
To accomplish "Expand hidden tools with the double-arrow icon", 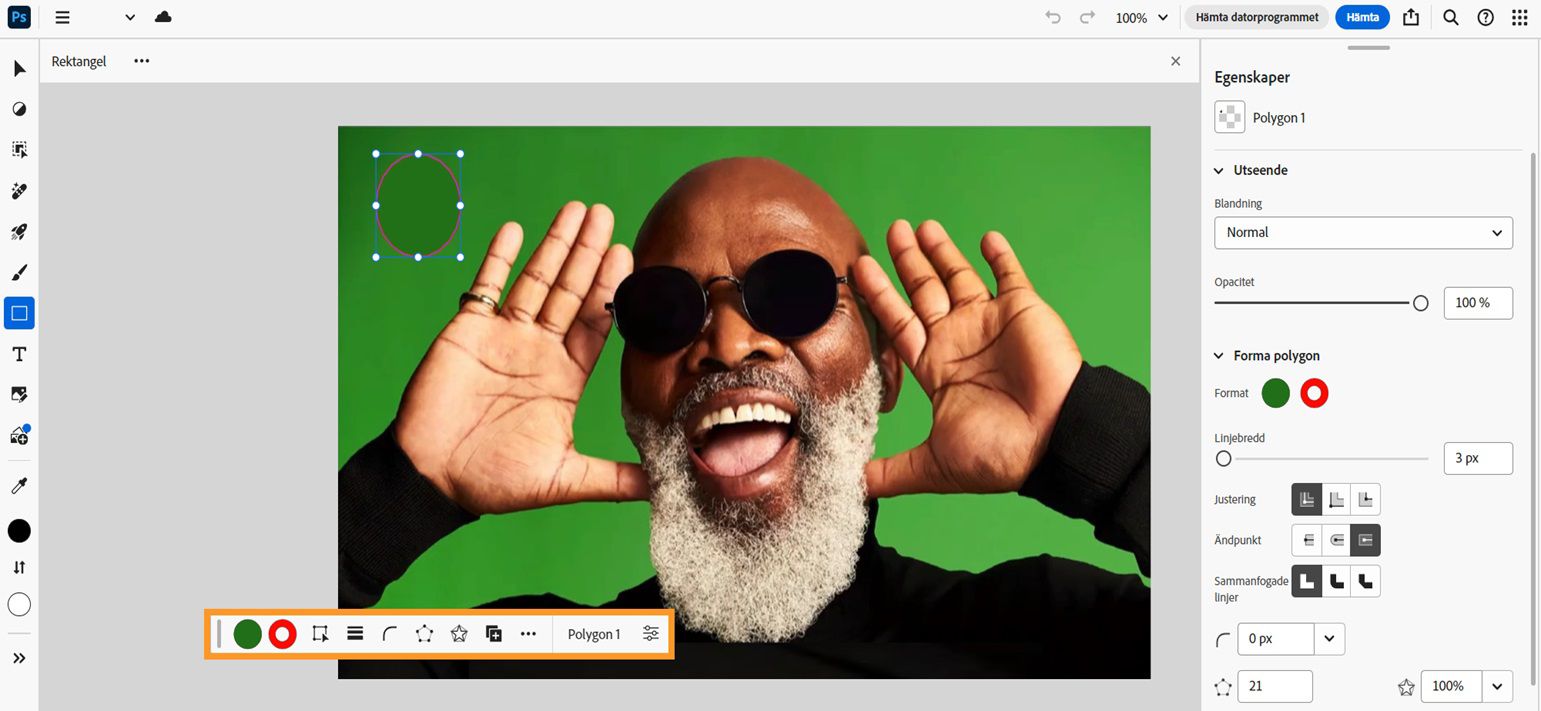I will tap(18, 657).
